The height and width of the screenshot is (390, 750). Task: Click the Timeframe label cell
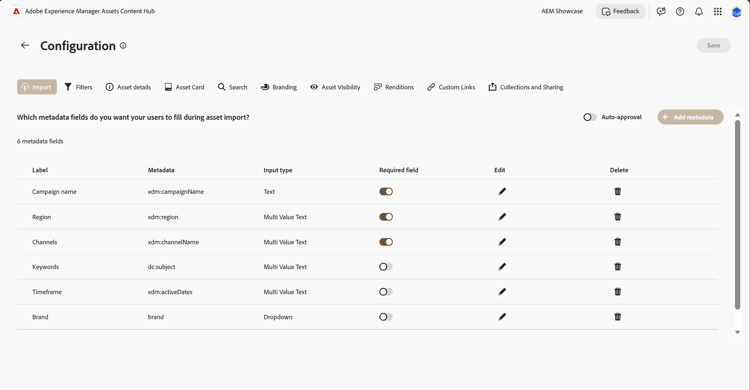pos(47,291)
